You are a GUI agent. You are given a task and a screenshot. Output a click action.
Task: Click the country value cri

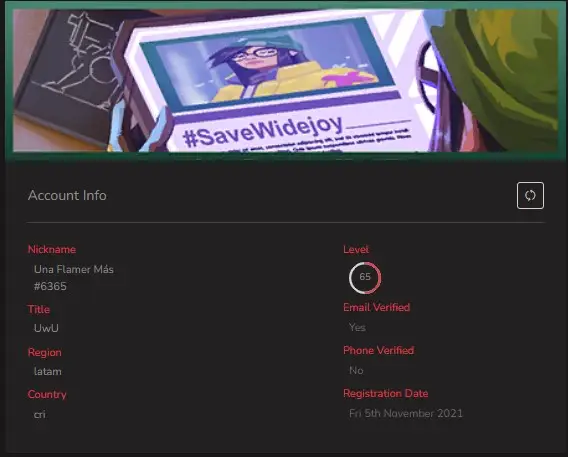coord(39,414)
